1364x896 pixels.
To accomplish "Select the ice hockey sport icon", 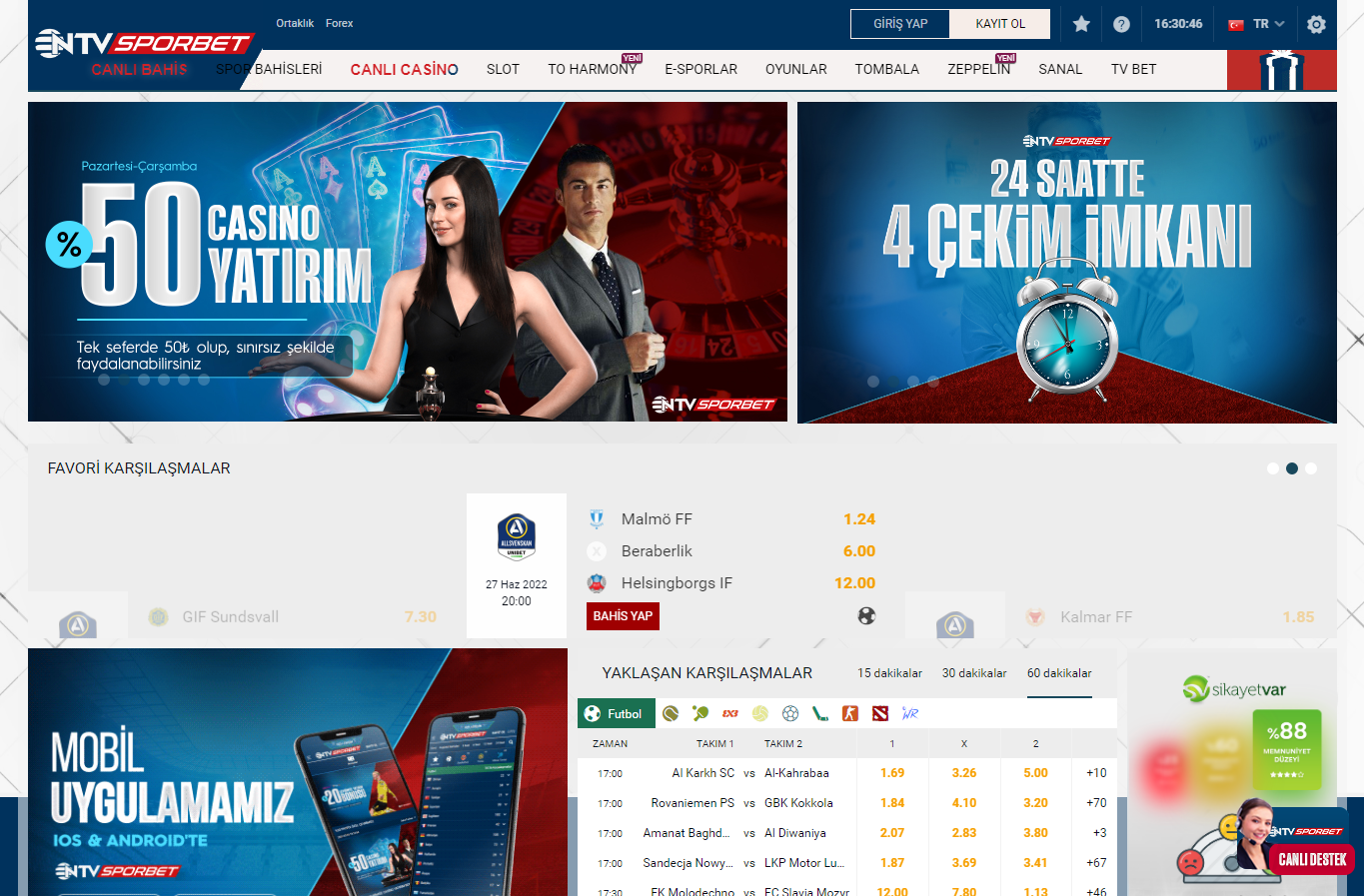I will point(820,713).
